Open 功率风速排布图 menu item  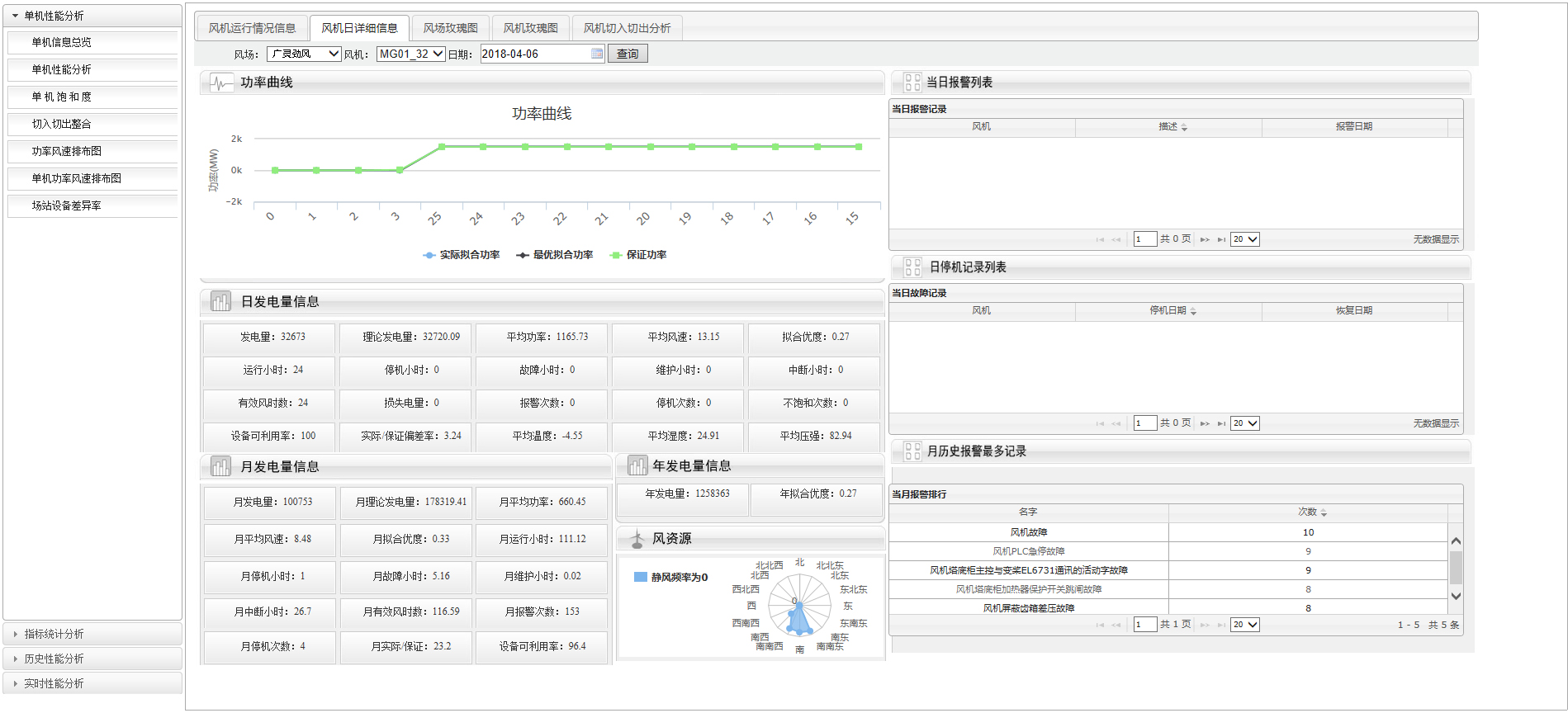[92, 151]
